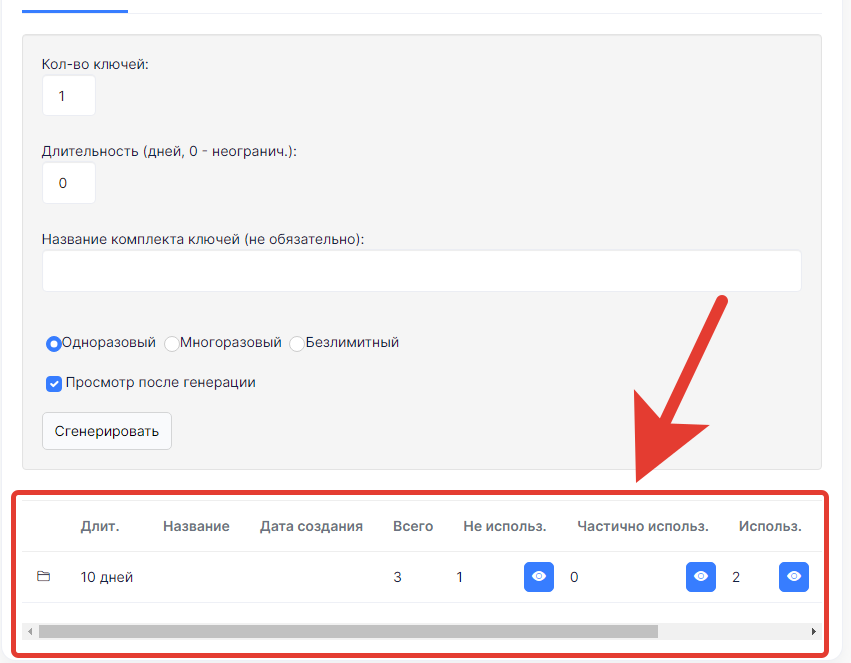Click the Просмотр после генерации label

pyautogui.click(x=161, y=382)
